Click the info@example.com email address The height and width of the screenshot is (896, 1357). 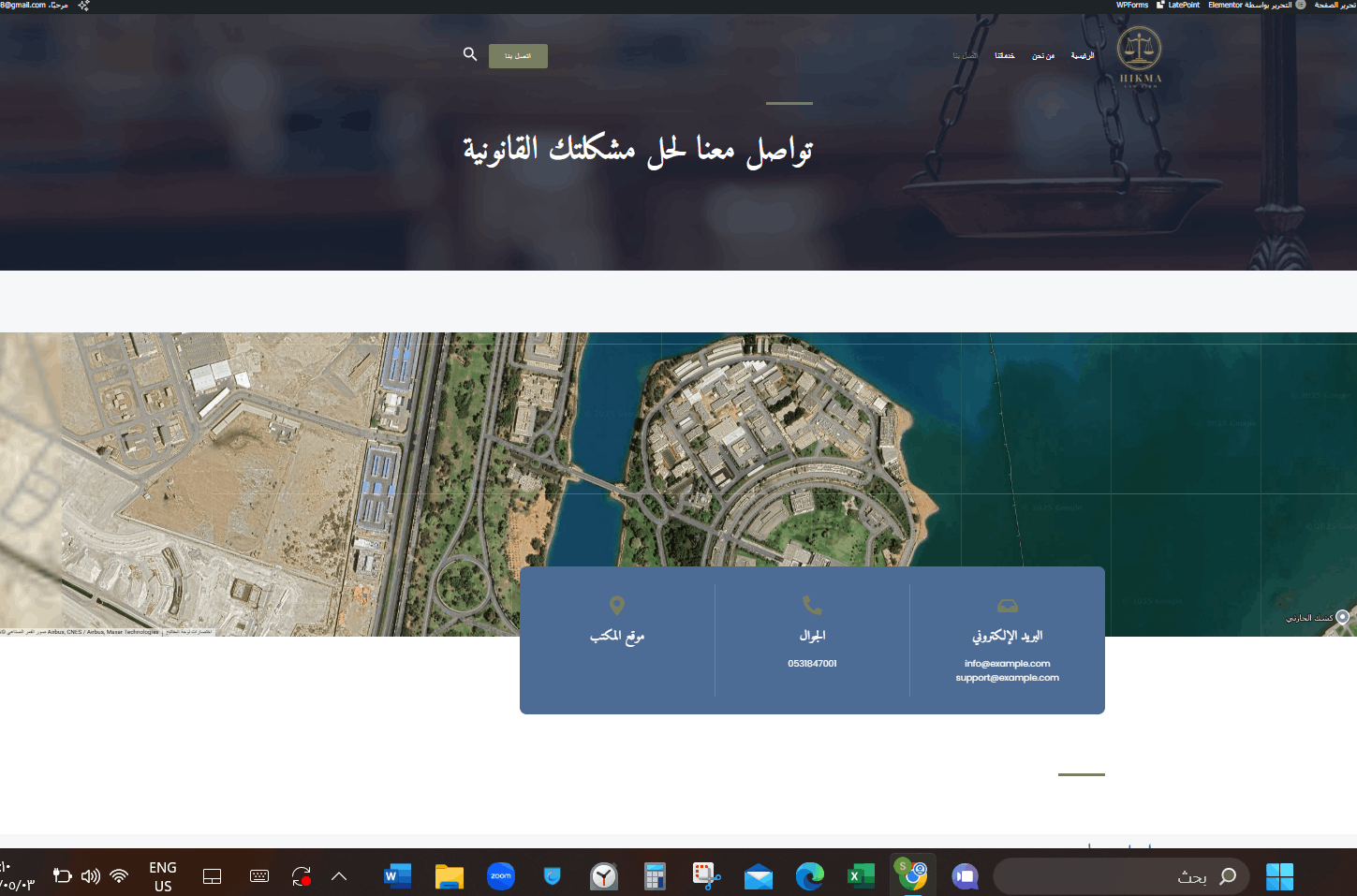pyautogui.click(x=1007, y=664)
